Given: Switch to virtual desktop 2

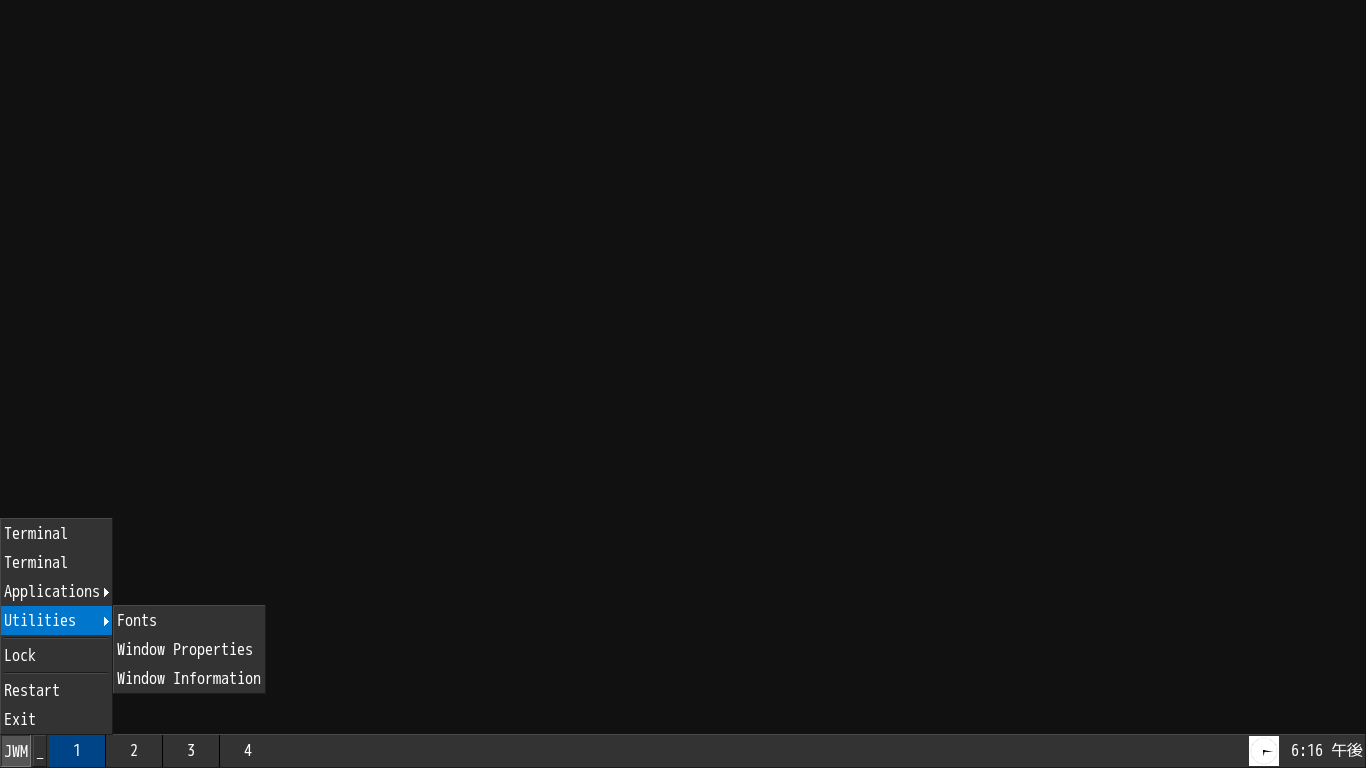Looking at the screenshot, I should click(134, 751).
